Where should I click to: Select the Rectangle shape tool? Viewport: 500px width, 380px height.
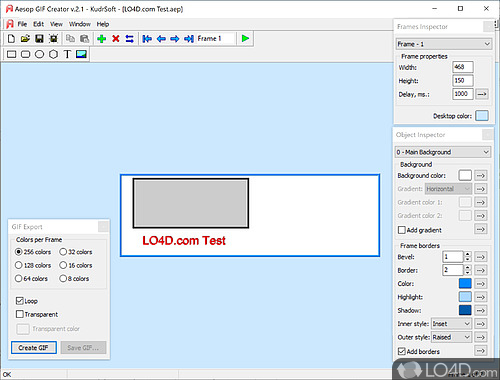pyautogui.click(x=12, y=54)
